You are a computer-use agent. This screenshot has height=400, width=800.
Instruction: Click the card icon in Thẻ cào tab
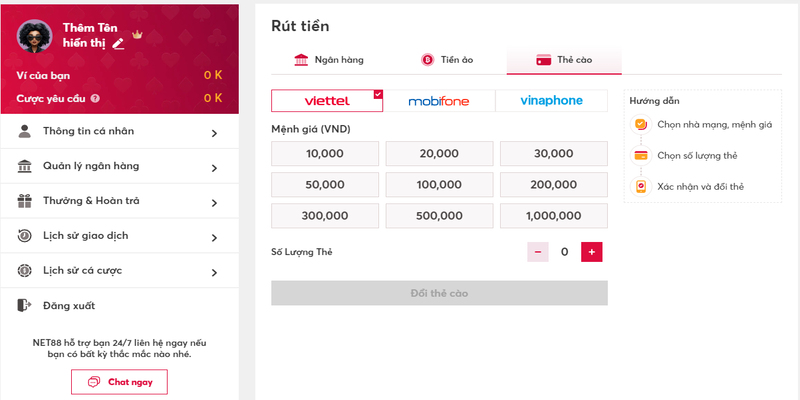[x=543, y=60]
